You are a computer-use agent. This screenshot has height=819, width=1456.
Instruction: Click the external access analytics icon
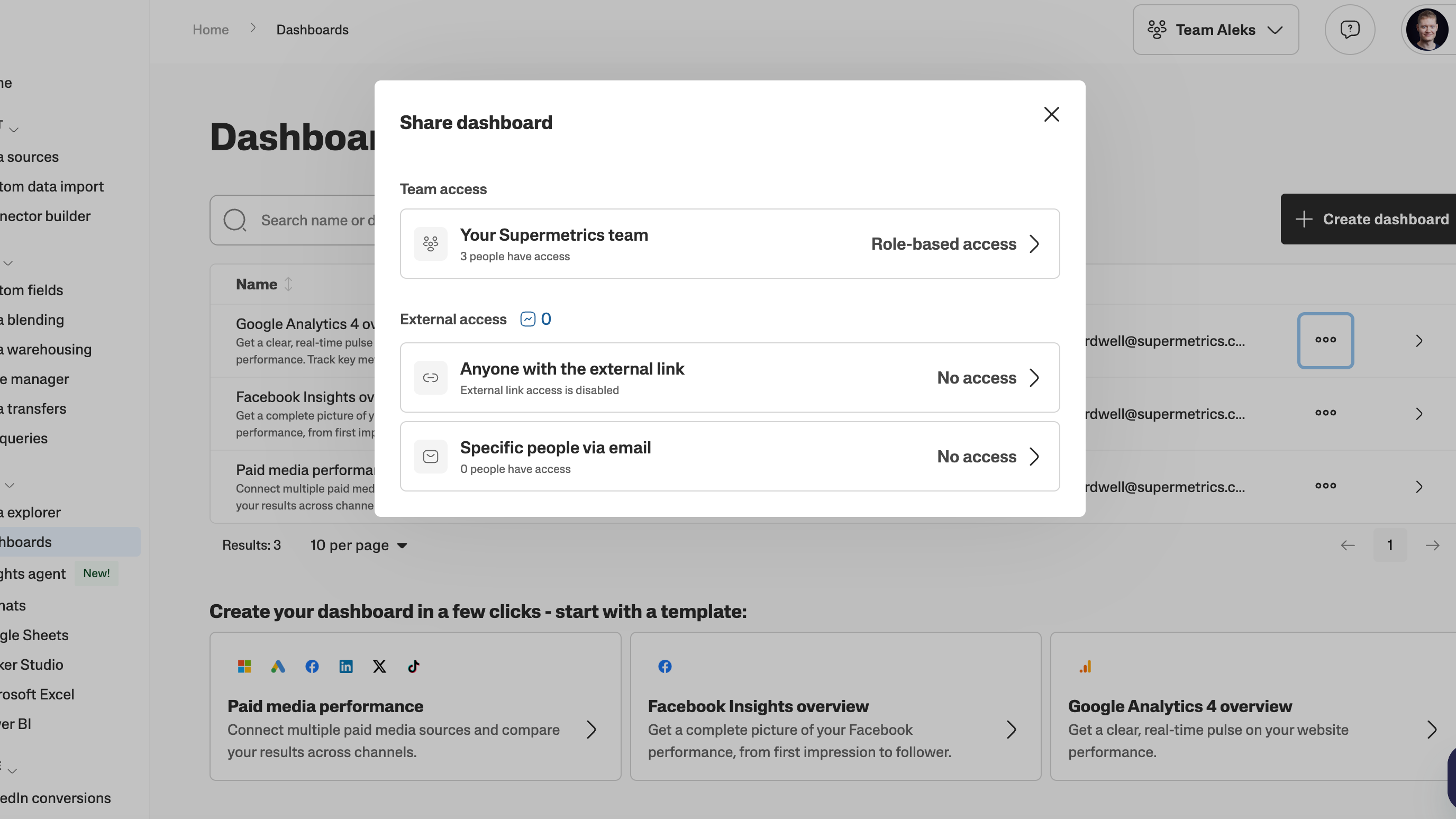(528, 320)
